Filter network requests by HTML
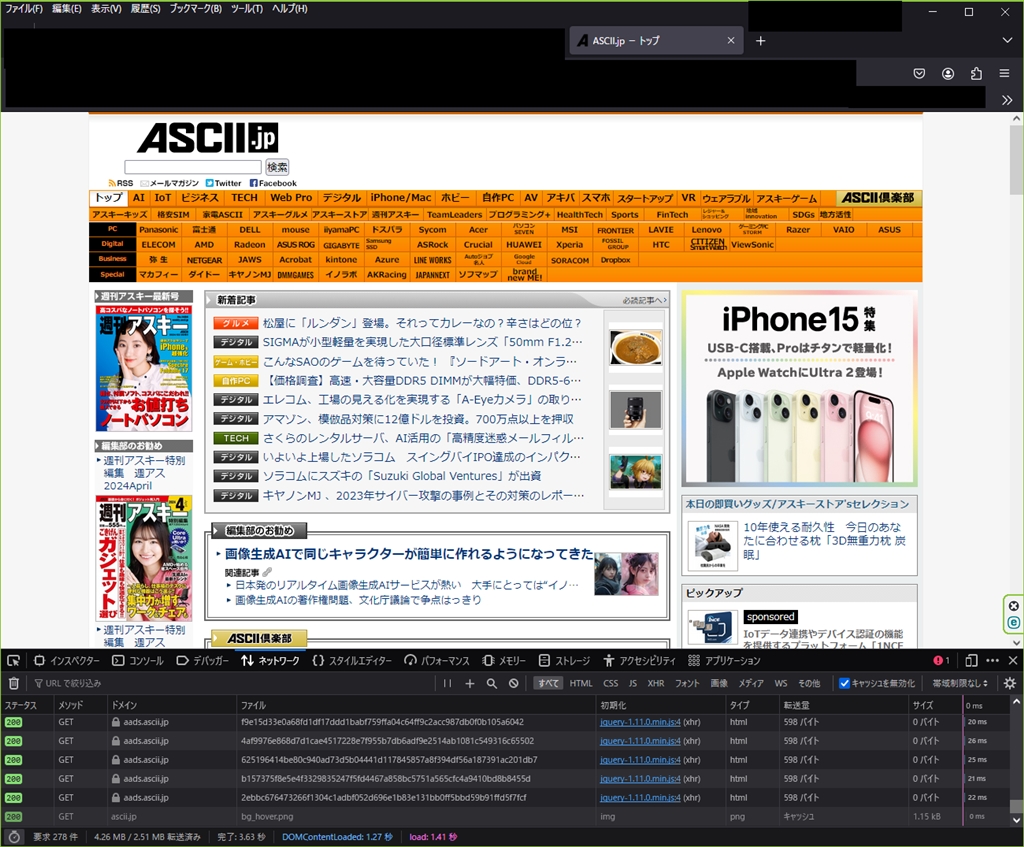1024x847 pixels. tap(581, 683)
